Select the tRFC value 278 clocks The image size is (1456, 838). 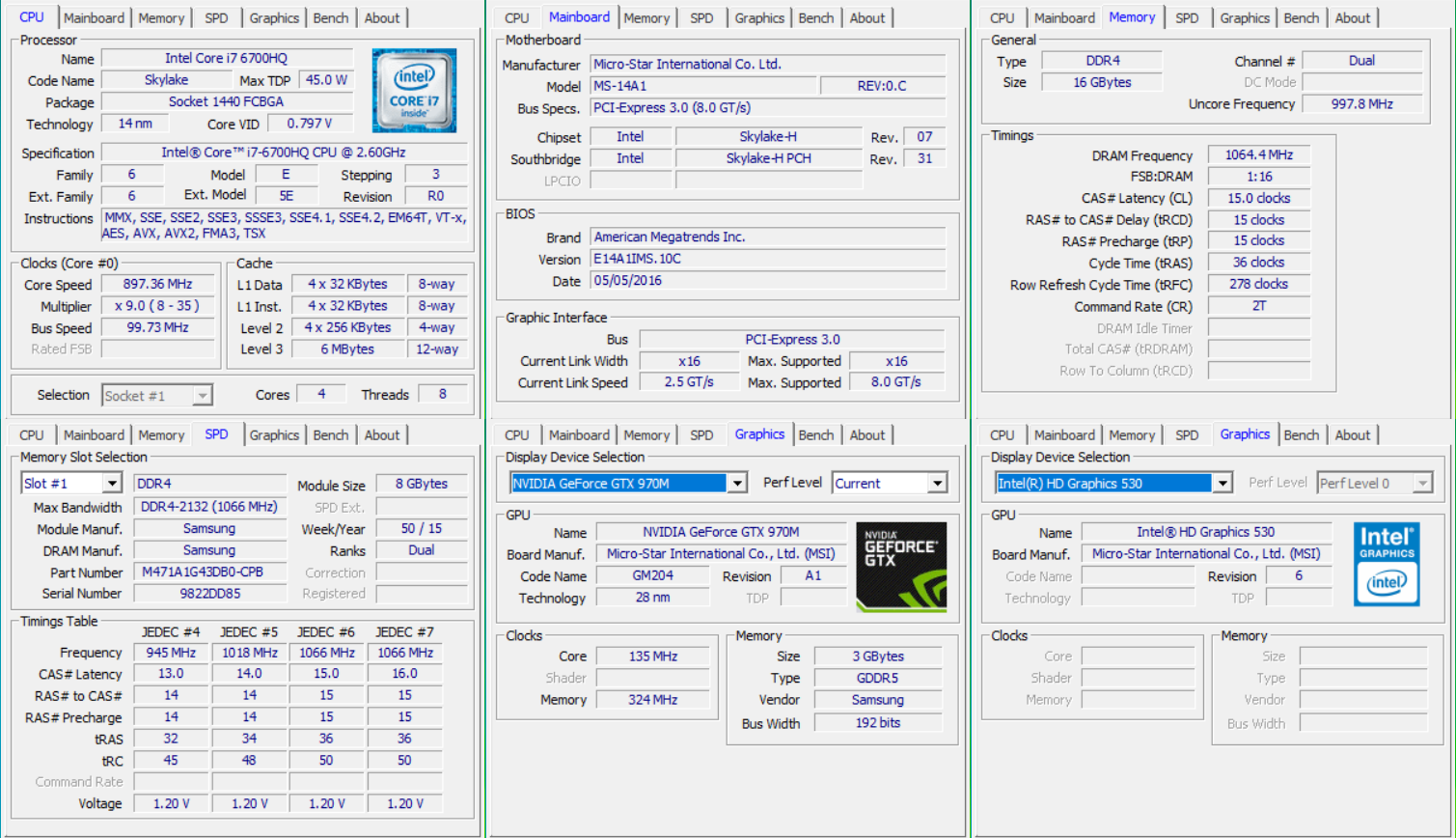[1259, 284]
